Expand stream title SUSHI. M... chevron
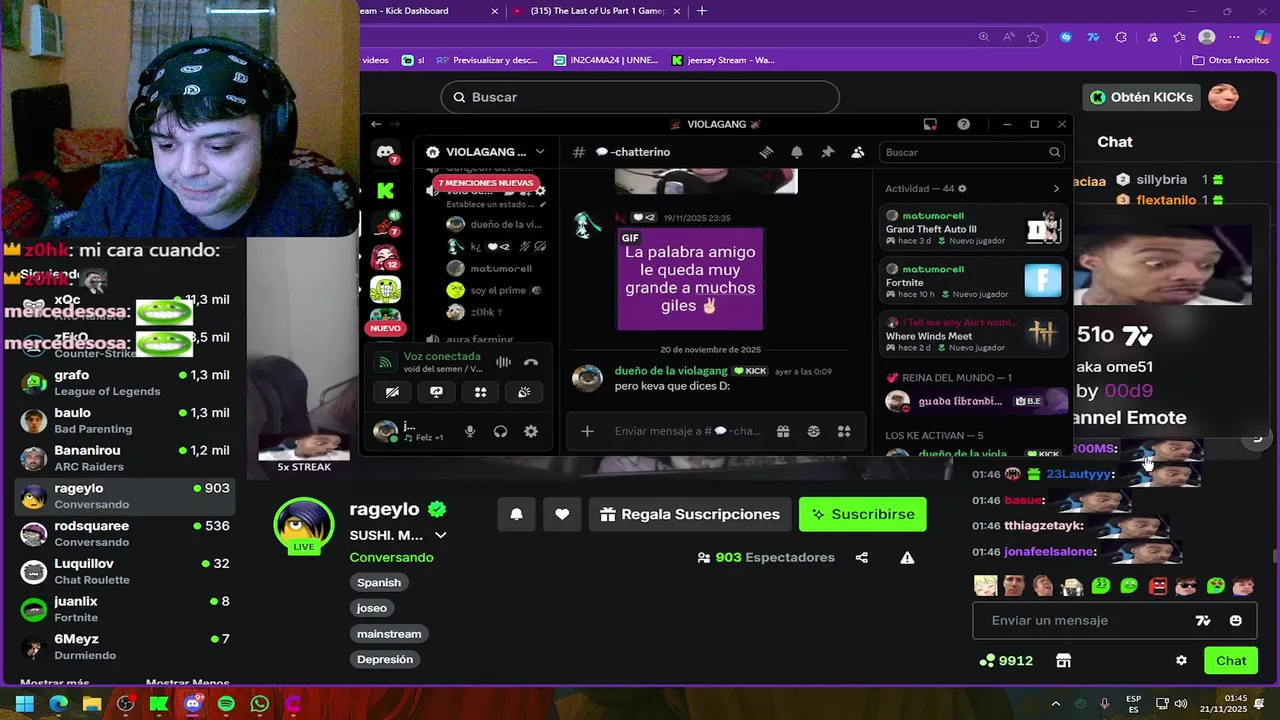Image resolution: width=1280 pixels, height=720 pixels. click(x=440, y=535)
